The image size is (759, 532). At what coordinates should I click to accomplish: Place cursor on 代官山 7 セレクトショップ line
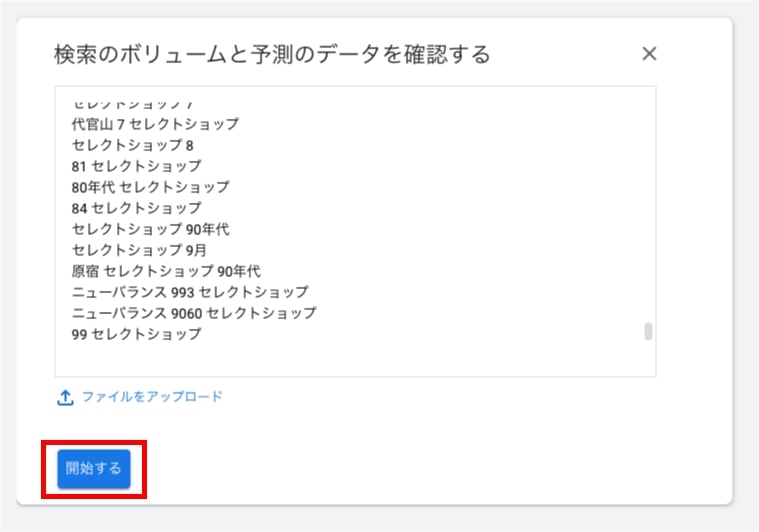pos(155,124)
